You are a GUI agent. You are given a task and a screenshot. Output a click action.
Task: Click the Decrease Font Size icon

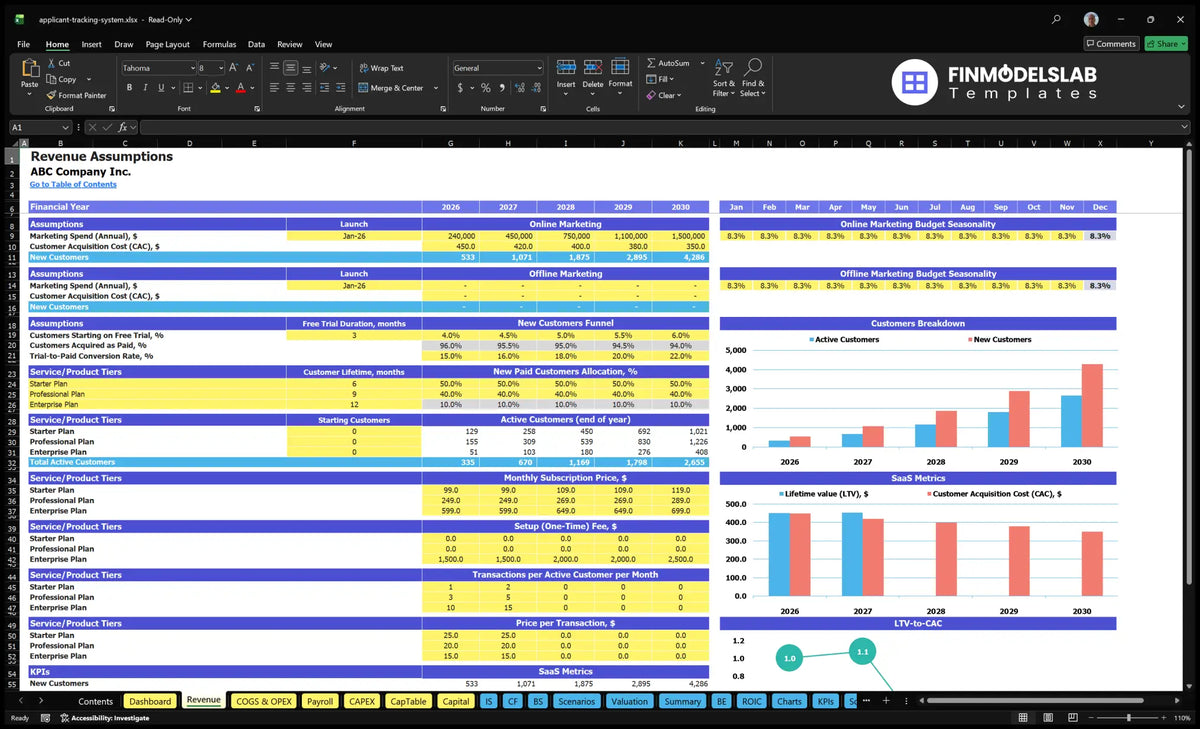[x=250, y=68]
